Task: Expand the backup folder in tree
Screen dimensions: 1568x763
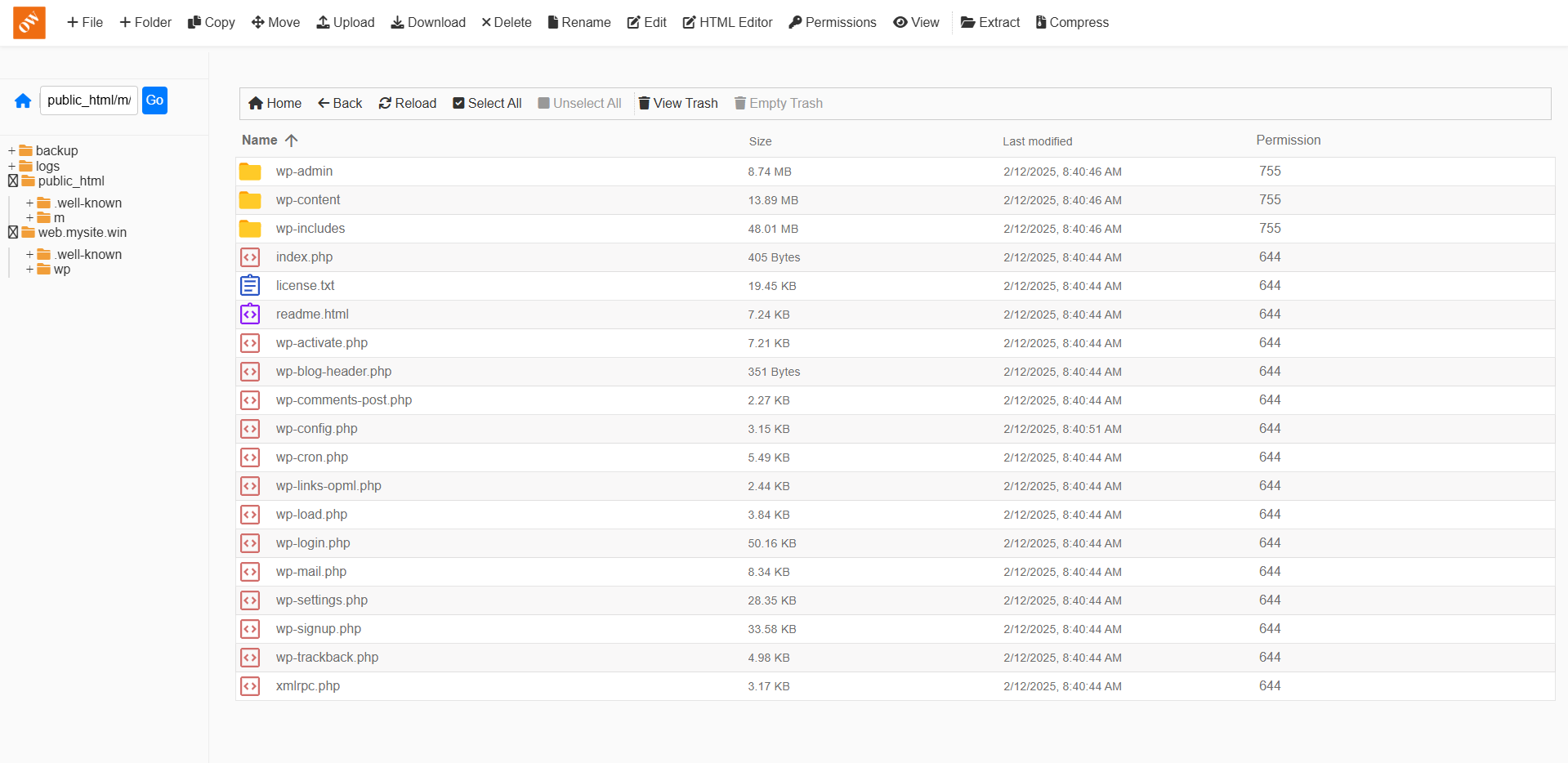Action: click(11, 150)
